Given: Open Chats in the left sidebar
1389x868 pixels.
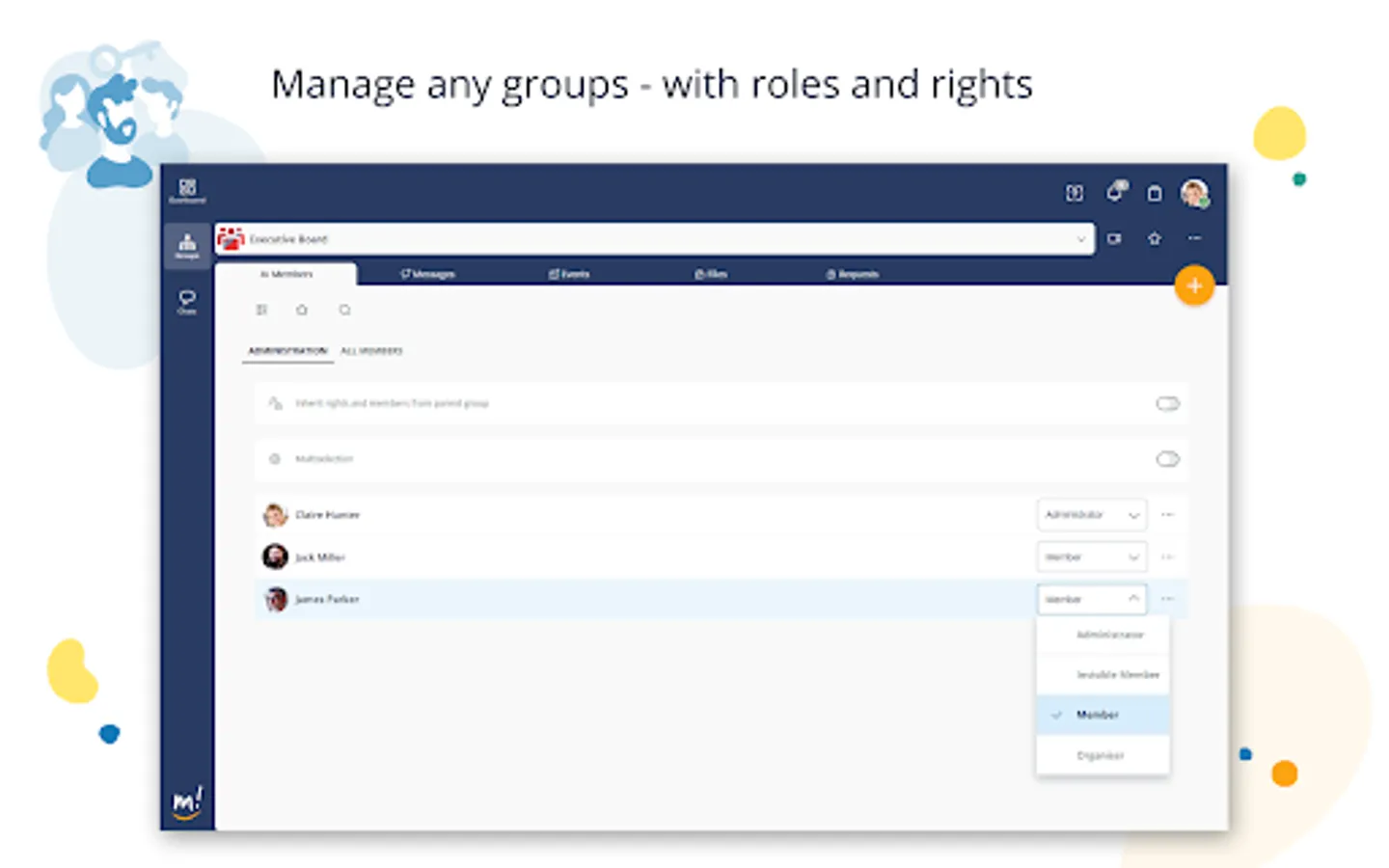Looking at the screenshot, I should pos(187,302).
